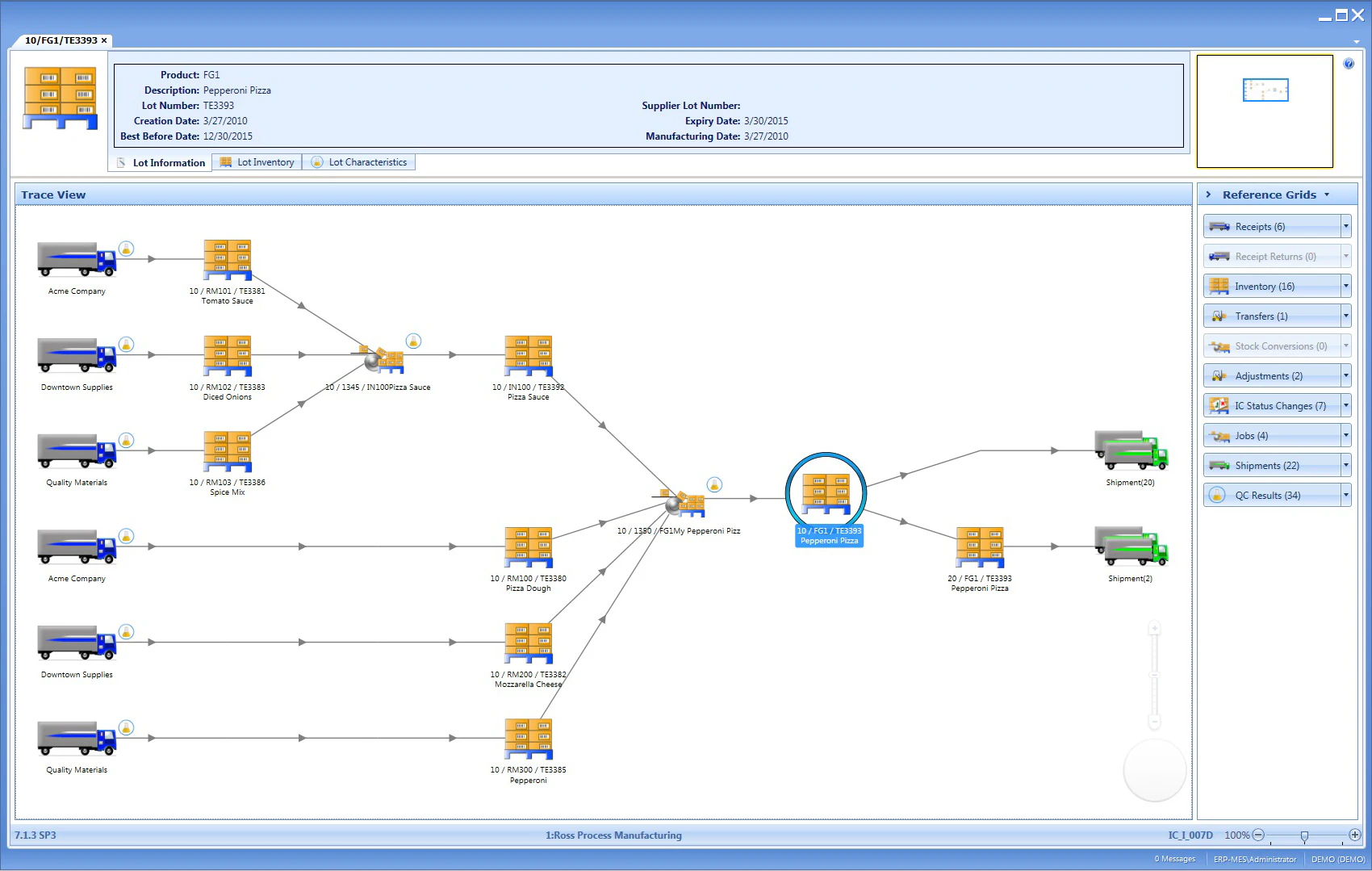This screenshot has width=1372, height=871.
Task: Open the help question mark icon
Action: (1348, 63)
